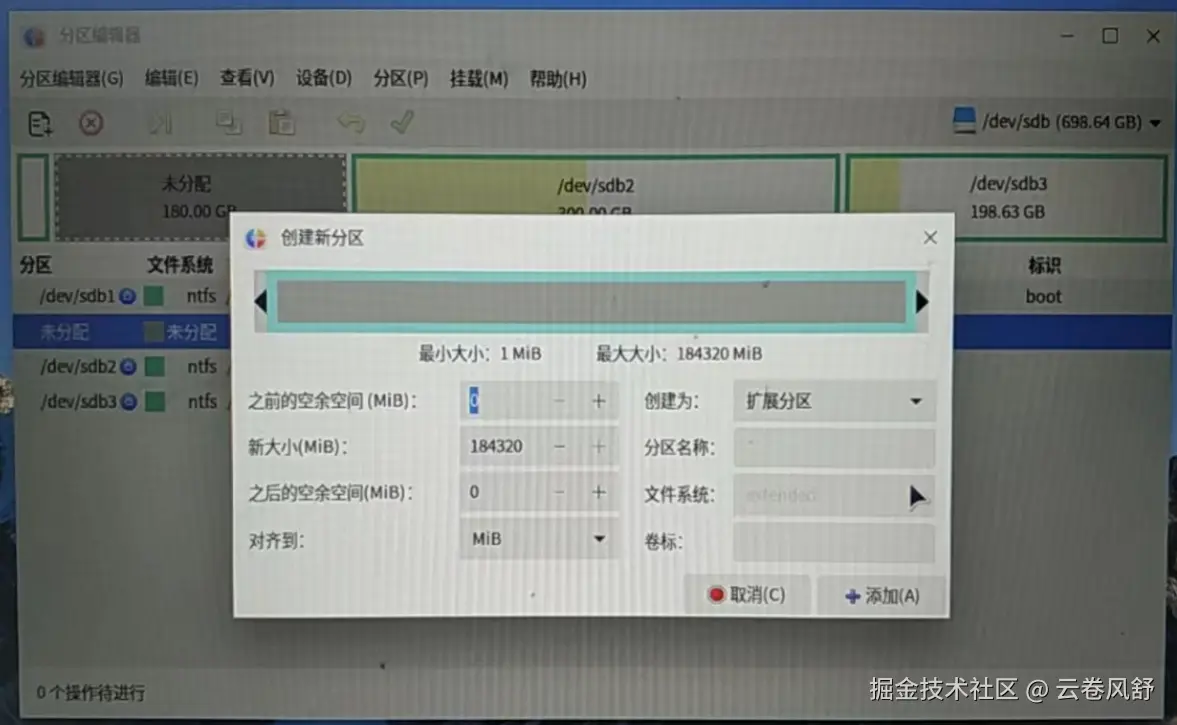Click the green apply operations checkmark icon

(402, 122)
